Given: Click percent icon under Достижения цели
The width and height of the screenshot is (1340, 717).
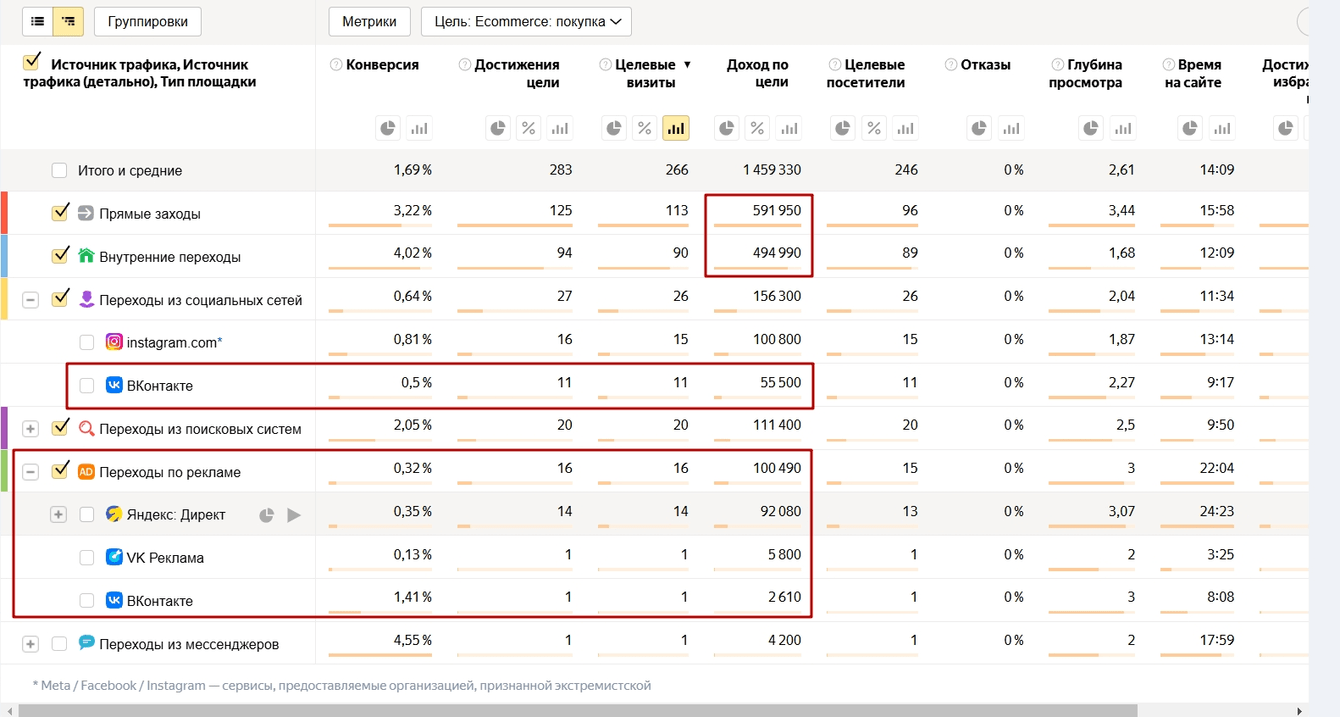Looking at the screenshot, I should click(528, 128).
